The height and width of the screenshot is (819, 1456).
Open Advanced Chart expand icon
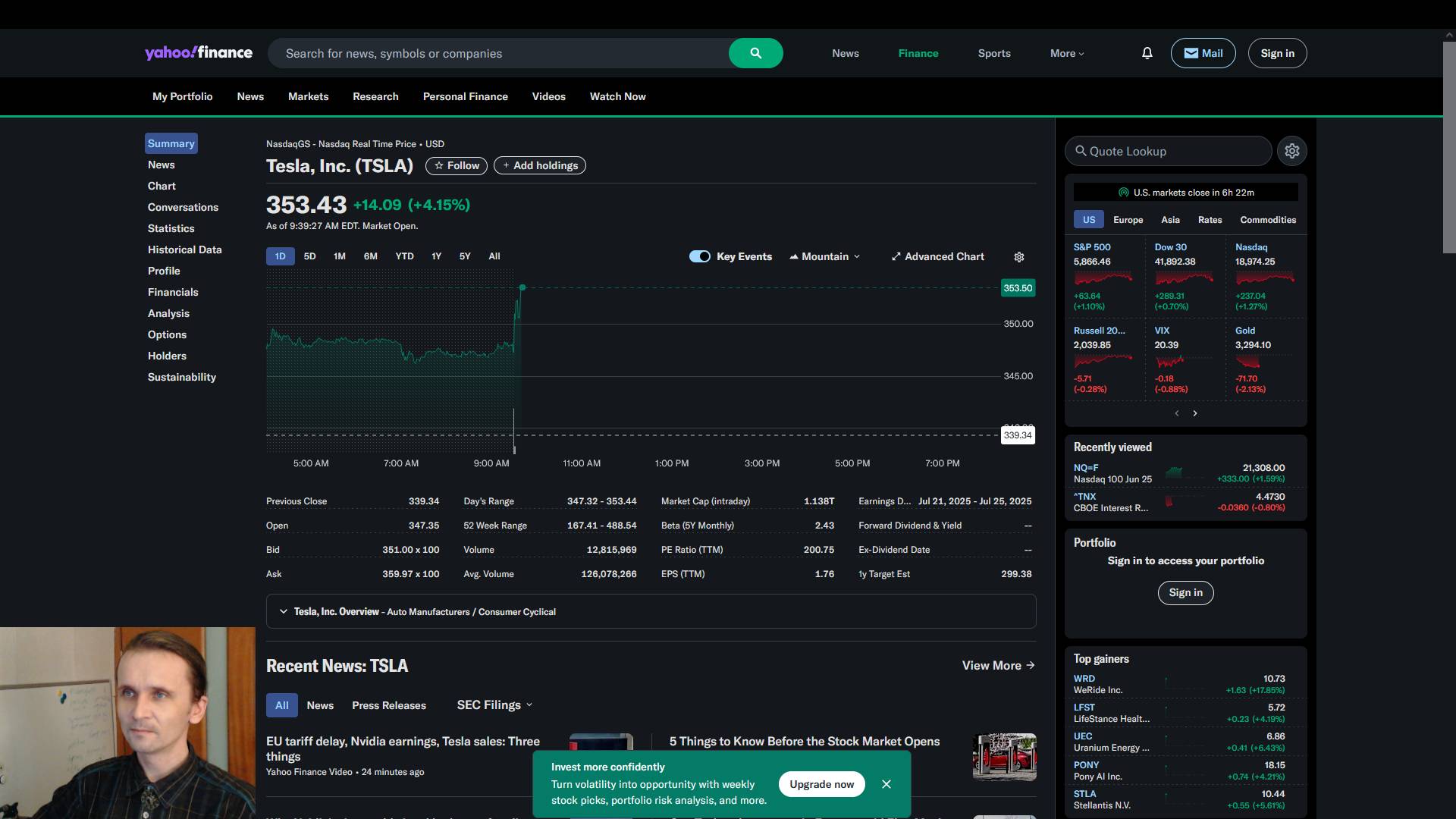tap(896, 257)
